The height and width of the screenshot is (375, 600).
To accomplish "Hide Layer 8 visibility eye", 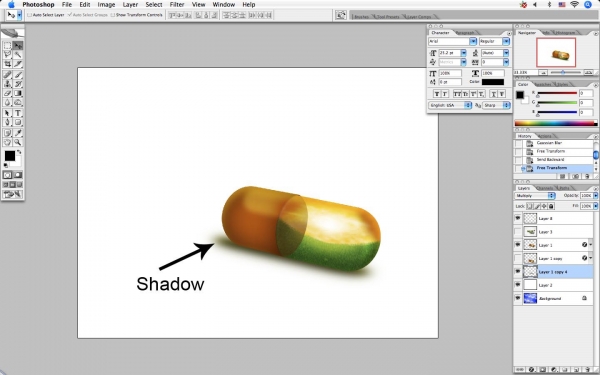I will point(518,218).
